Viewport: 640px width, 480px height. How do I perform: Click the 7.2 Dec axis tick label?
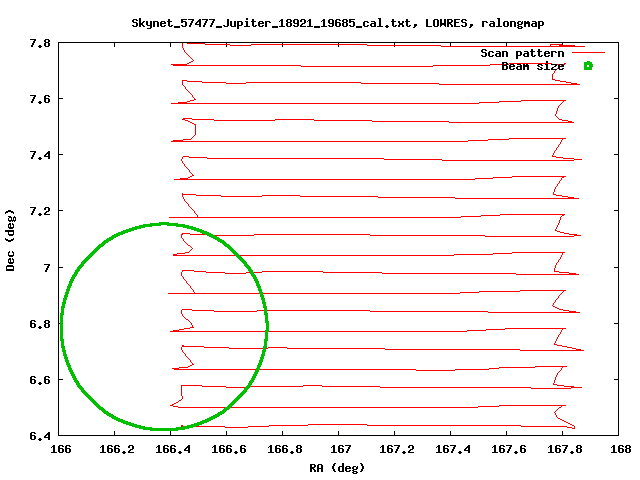tap(40, 211)
